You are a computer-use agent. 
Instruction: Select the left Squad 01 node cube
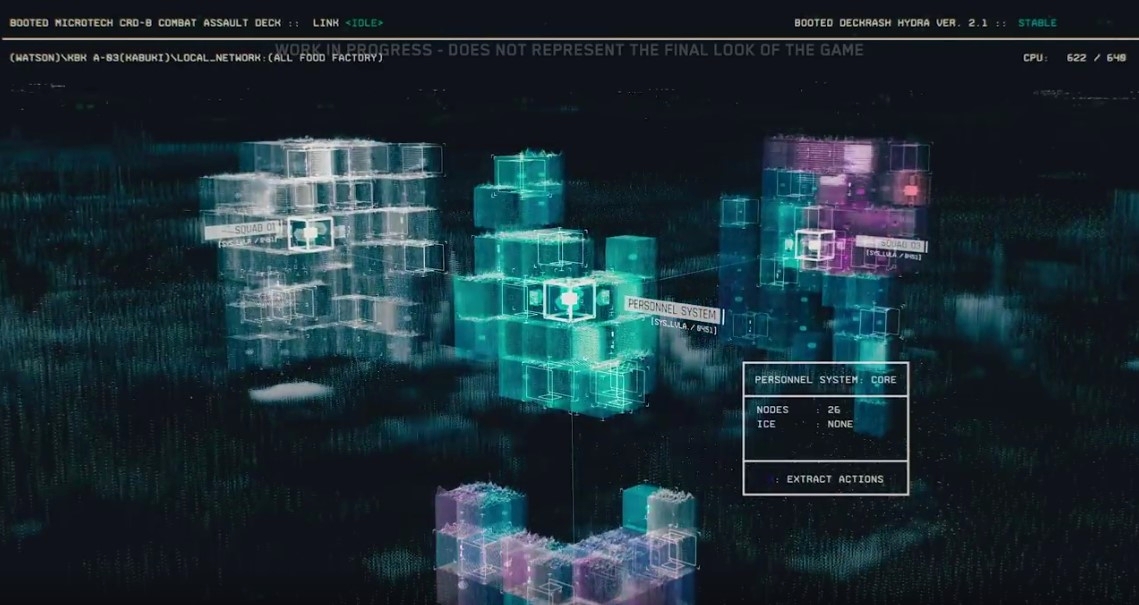[311, 233]
